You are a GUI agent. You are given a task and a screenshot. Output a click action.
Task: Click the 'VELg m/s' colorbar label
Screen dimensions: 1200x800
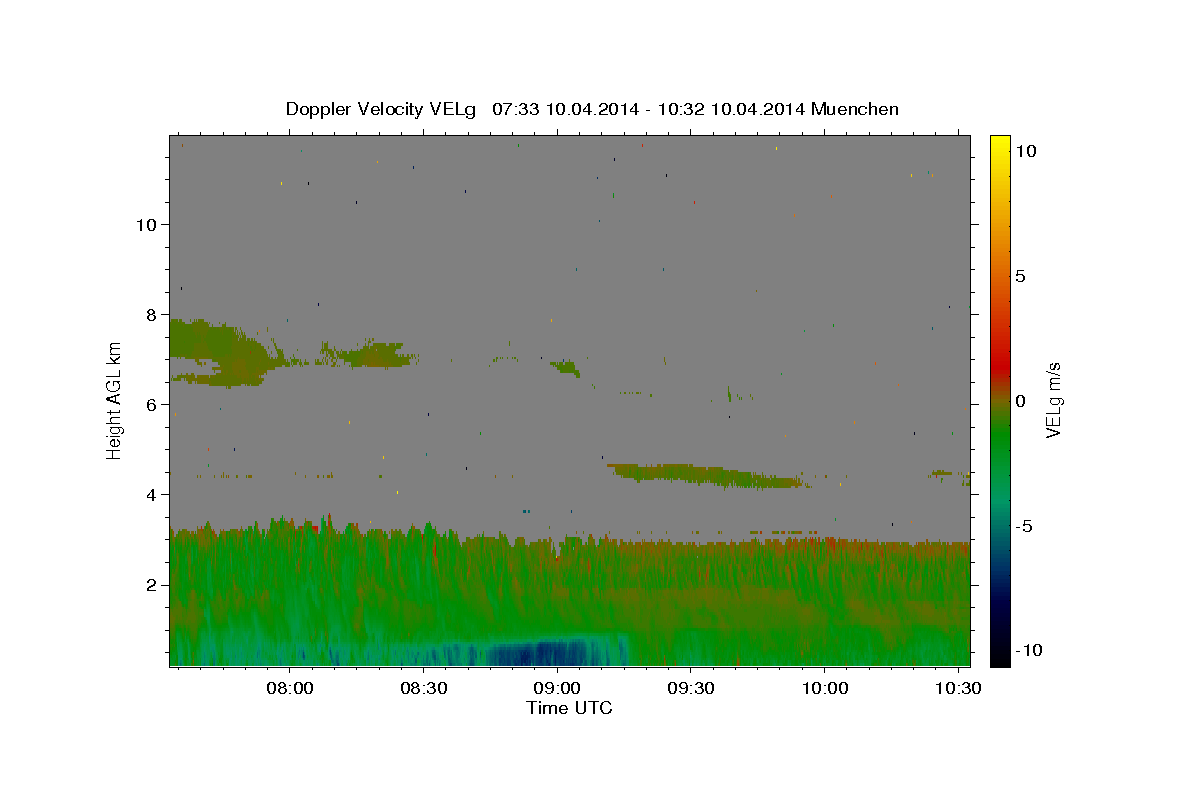(x=1053, y=400)
